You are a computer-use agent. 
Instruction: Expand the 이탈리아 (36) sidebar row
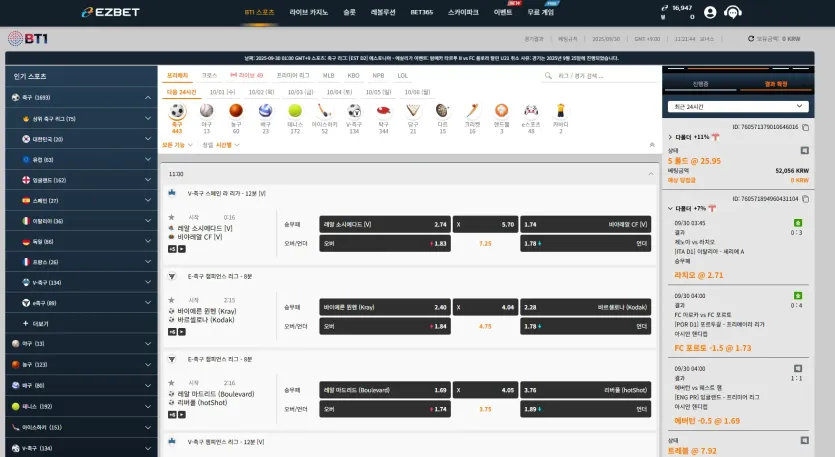[x=81, y=221]
